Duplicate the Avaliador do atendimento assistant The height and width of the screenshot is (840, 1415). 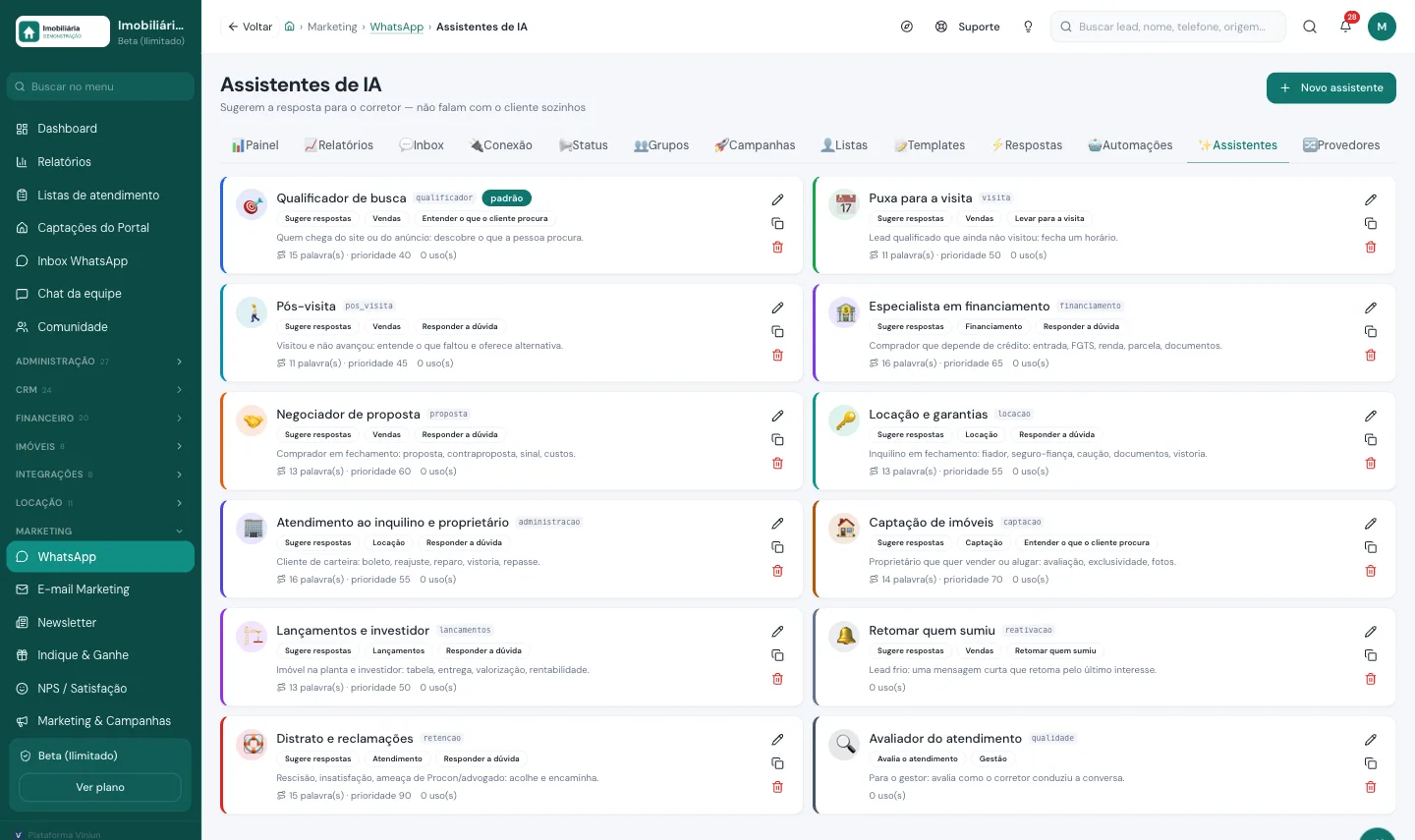[x=1371, y=764]
